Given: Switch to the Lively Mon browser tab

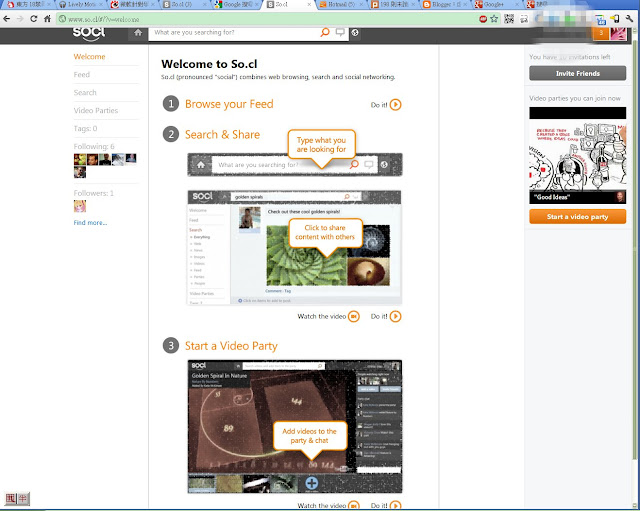Looking at the screenshot, I should point(80,4).
